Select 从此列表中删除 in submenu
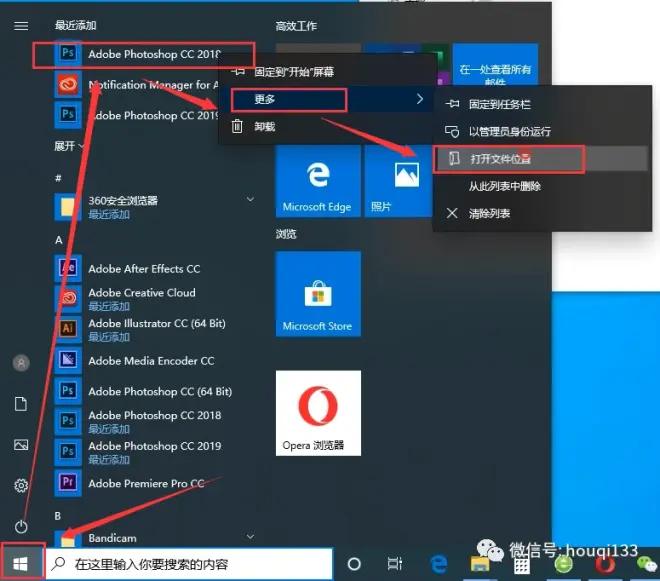660x581 pixels. pos(542,186)
